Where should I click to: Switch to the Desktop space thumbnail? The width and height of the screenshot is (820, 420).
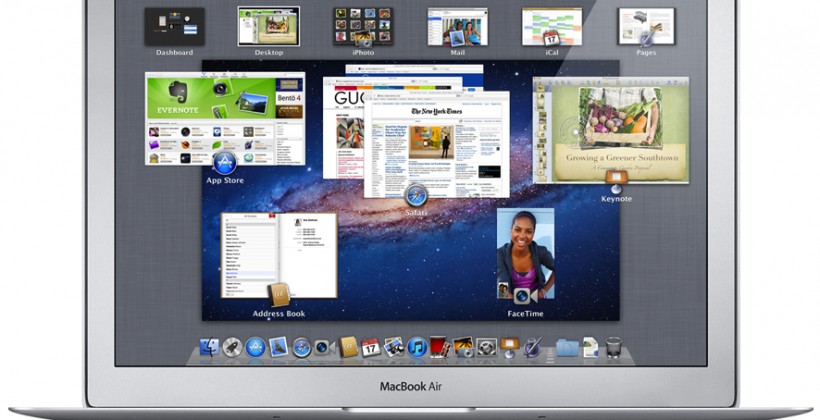269,26
